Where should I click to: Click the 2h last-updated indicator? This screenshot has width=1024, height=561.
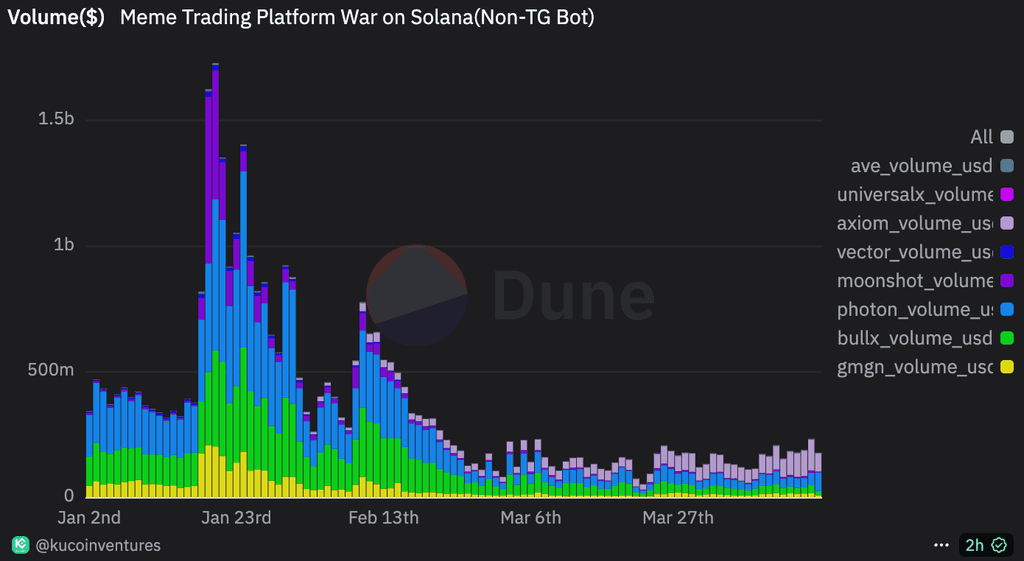pyautogui.click(x=974, y=545)
